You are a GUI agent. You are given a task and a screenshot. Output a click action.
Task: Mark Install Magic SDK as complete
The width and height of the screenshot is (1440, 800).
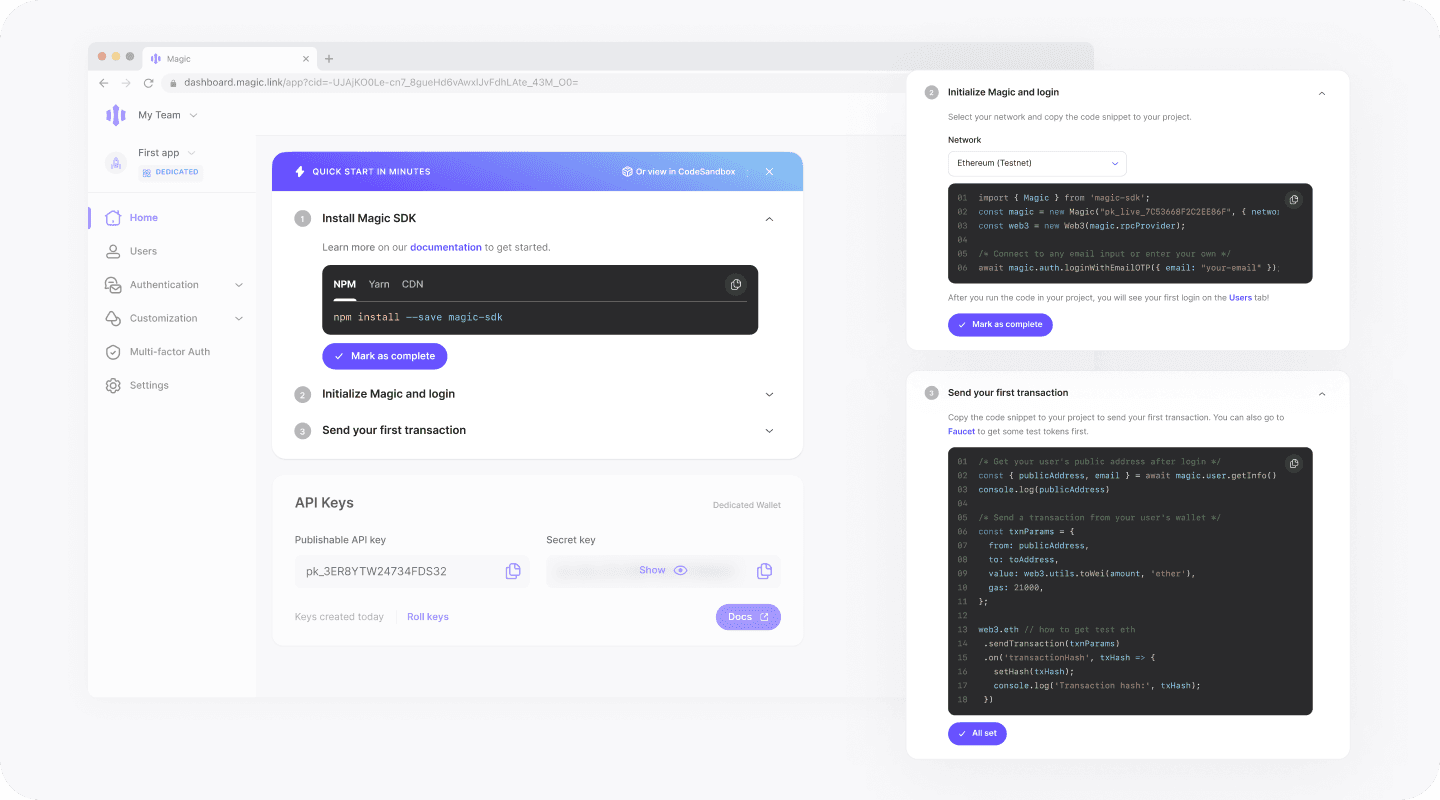385,356
